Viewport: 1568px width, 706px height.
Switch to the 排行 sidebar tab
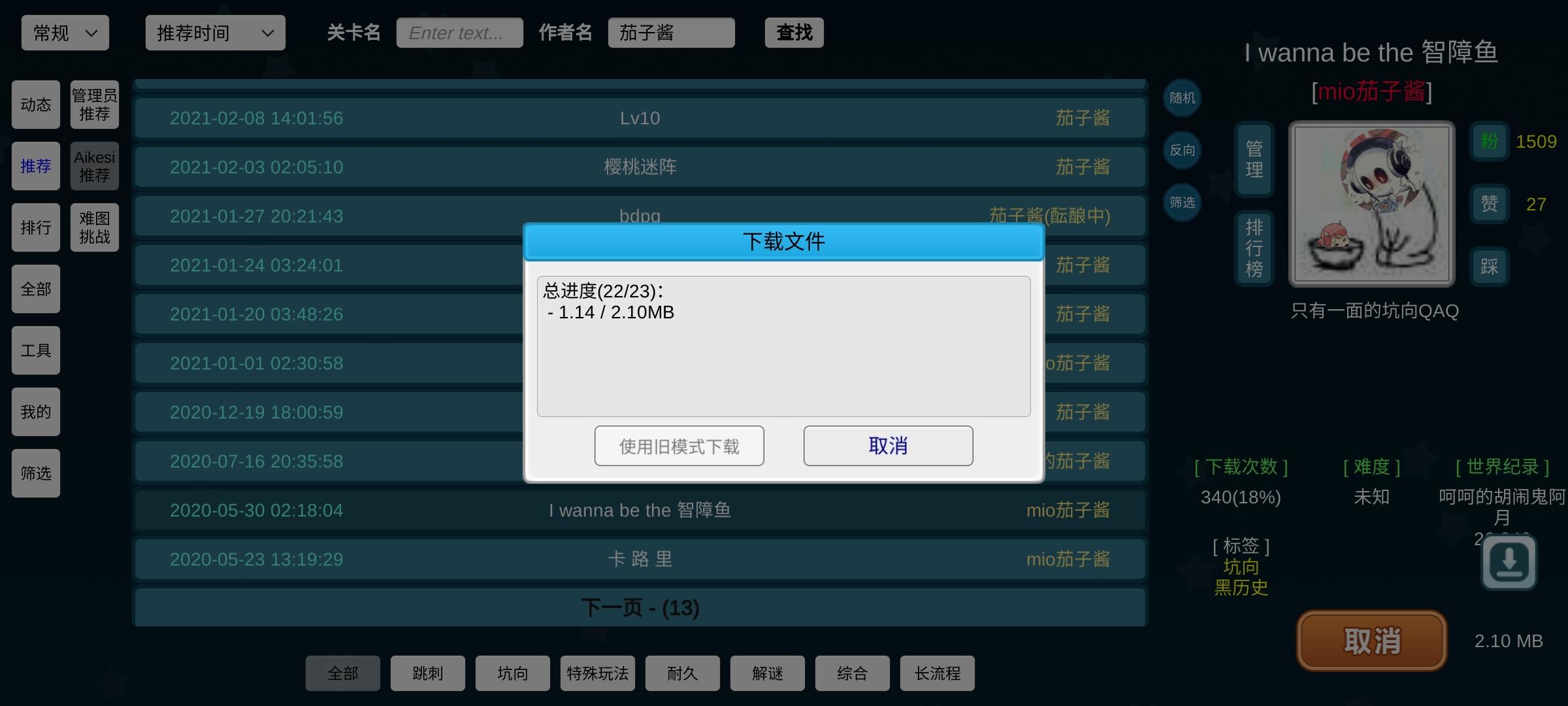pyautogui.click(x=36, y=227)
